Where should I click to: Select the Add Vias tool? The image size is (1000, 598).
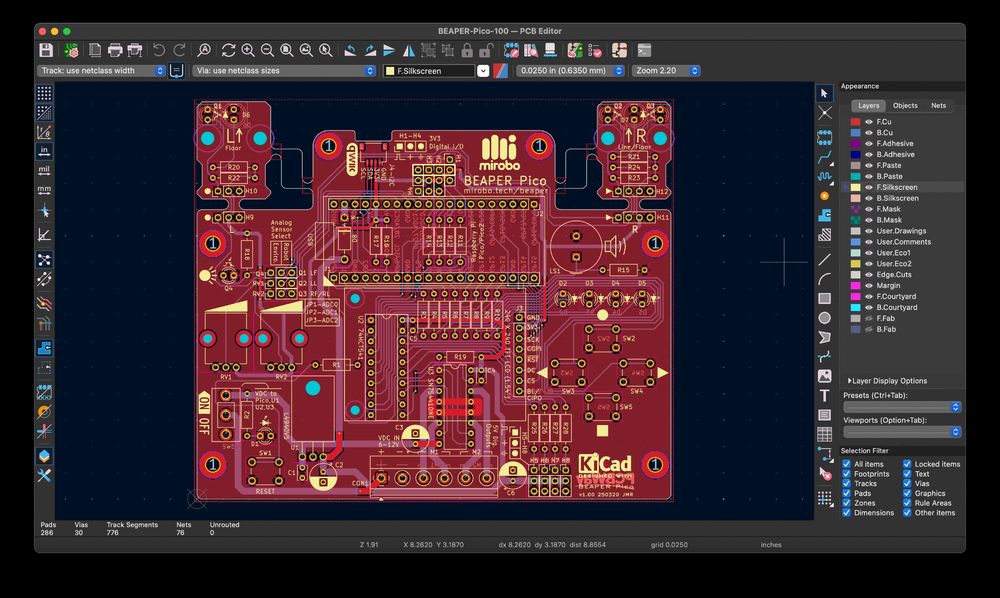[825, 196]
